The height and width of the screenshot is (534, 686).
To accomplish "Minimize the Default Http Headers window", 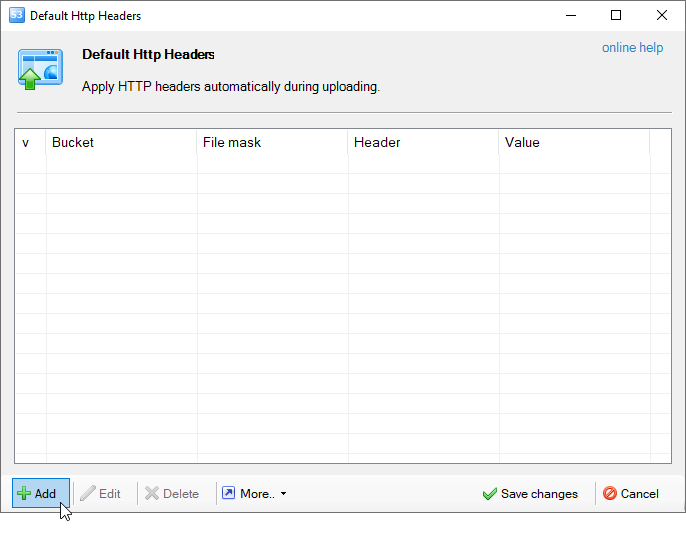I will pos(571,15).
